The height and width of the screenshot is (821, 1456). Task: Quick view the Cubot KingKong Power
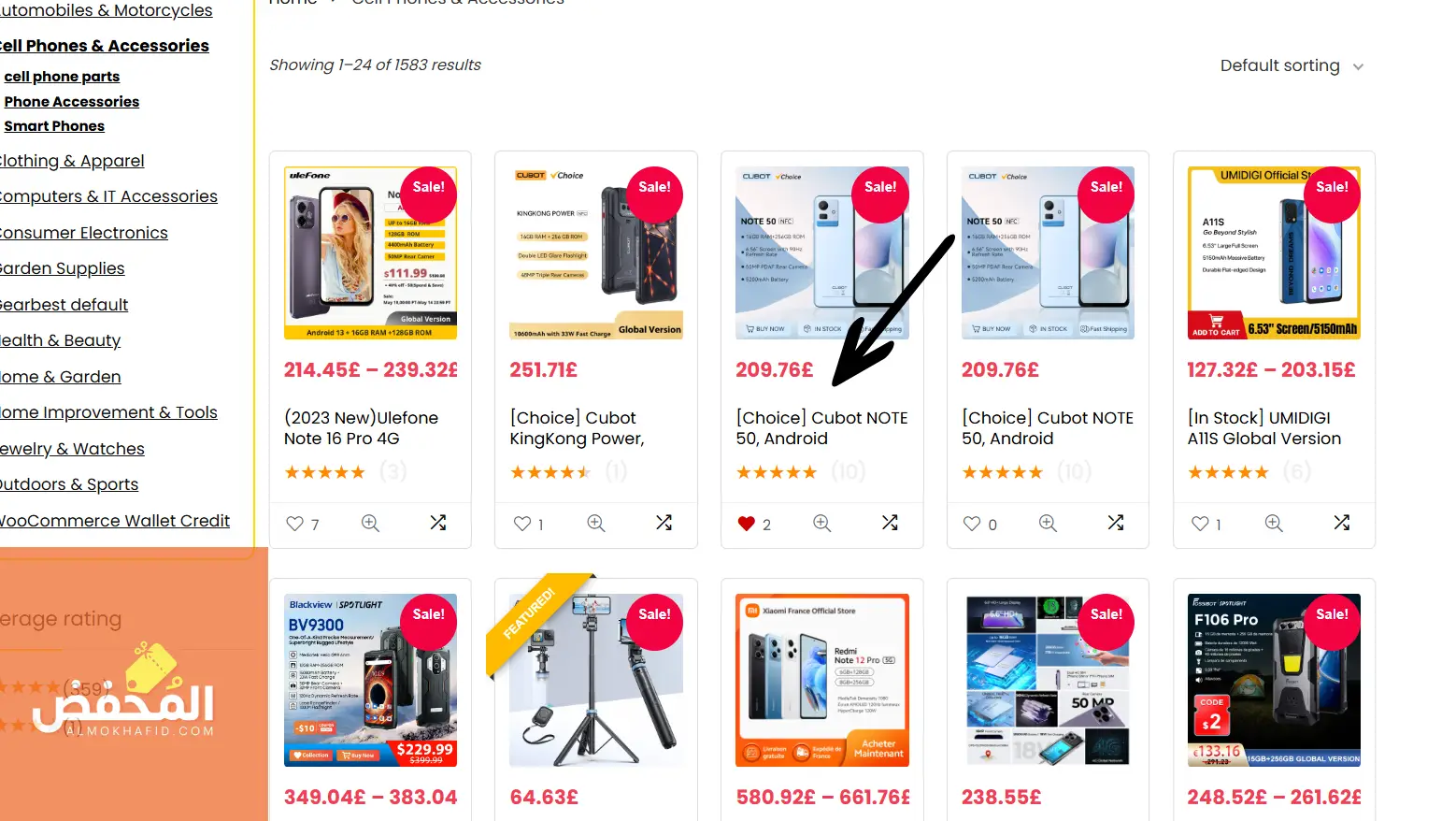(596, 524)
